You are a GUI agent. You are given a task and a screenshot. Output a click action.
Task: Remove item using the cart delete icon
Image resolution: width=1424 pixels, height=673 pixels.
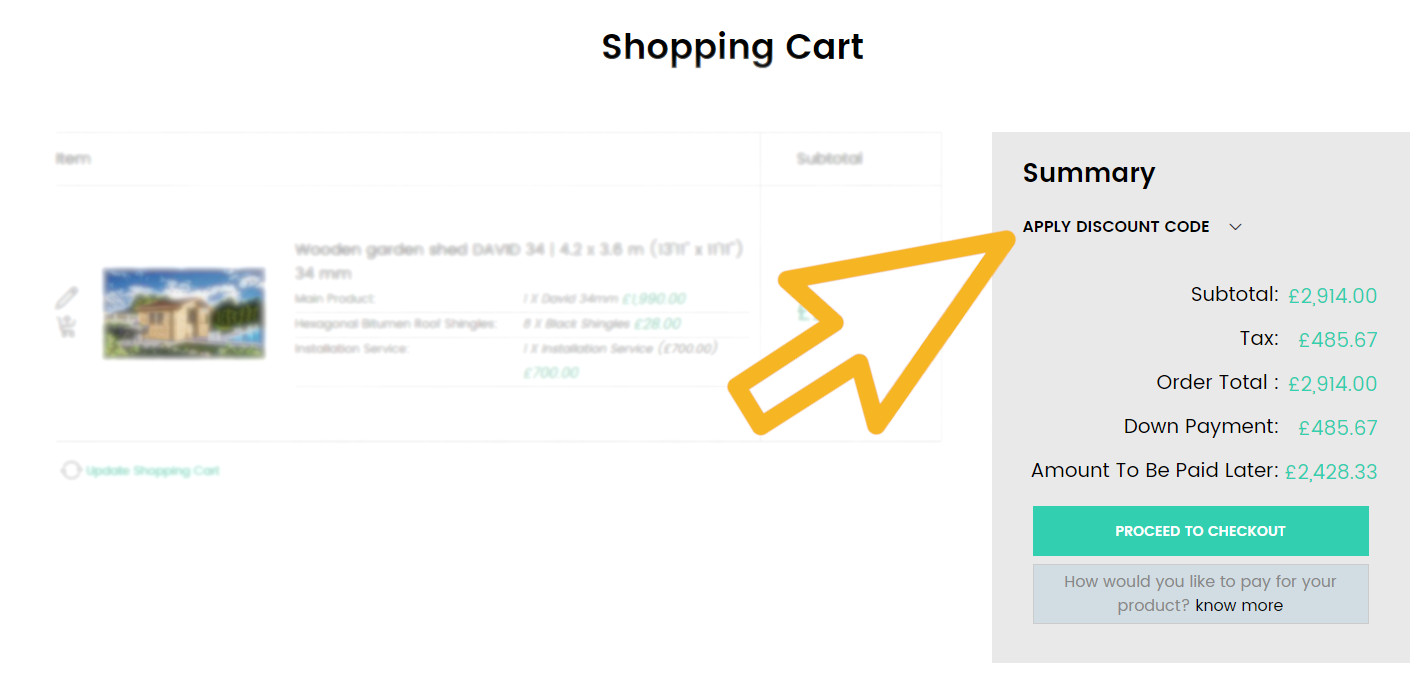(67, 326)
